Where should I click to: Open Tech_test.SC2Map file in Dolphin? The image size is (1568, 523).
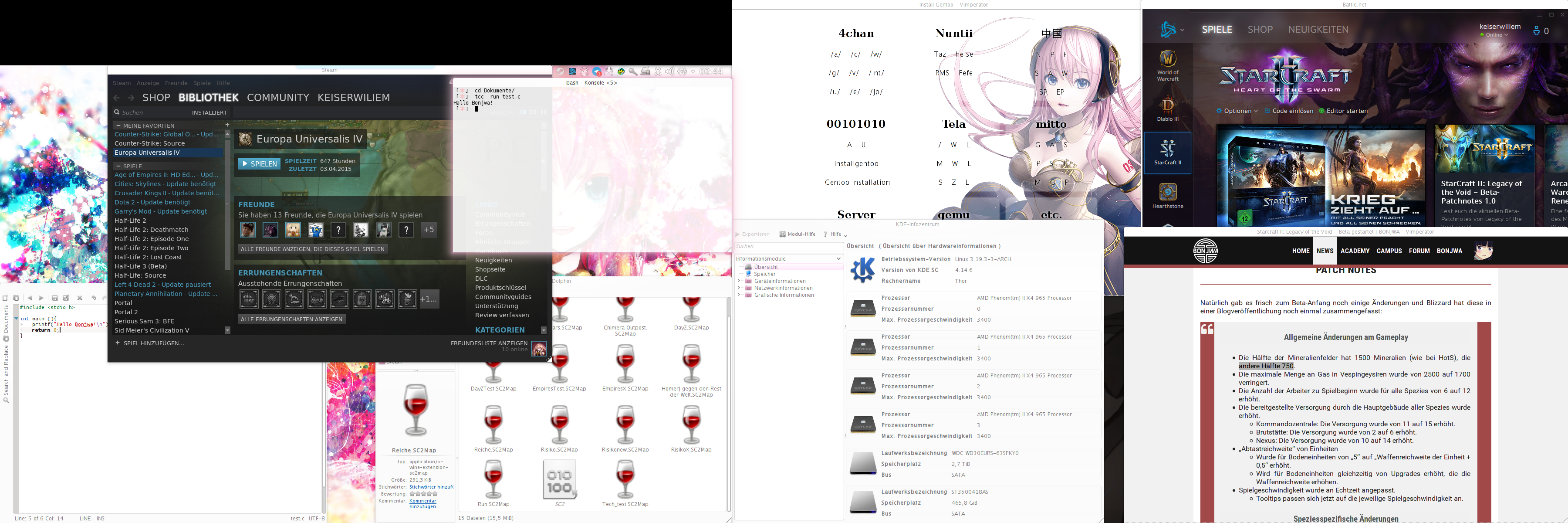pos(625,483)
